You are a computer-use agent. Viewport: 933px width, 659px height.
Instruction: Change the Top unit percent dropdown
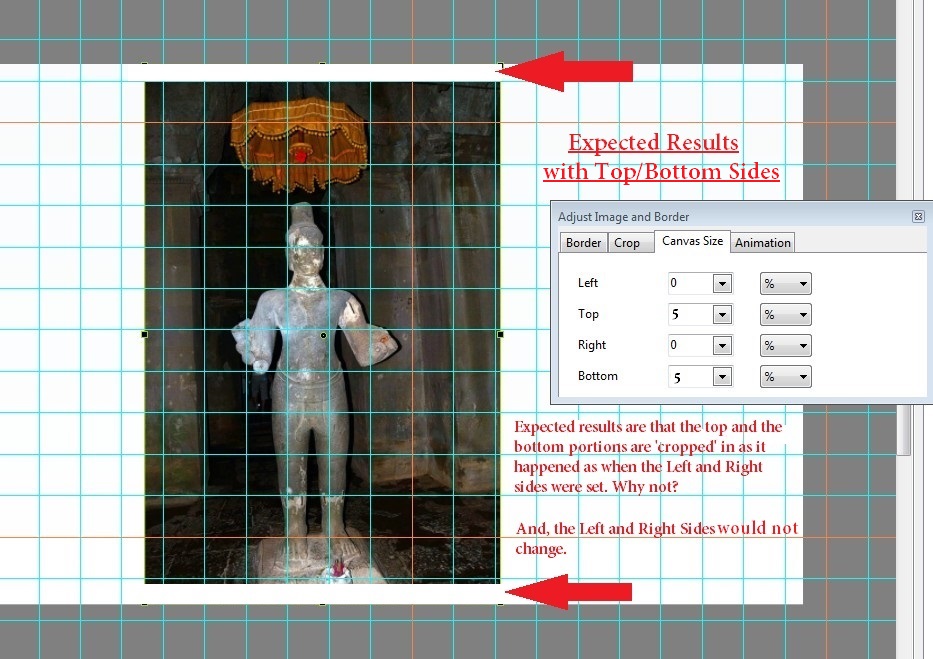pos(785,315)
